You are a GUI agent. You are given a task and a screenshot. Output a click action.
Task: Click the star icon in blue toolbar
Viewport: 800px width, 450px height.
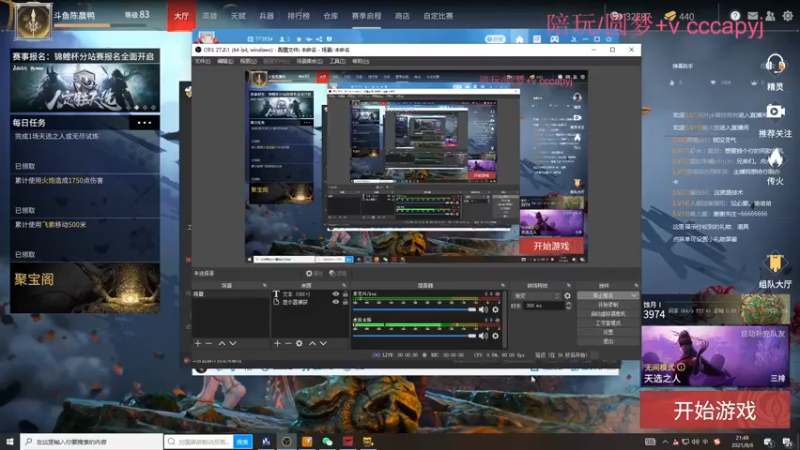click(299, 39)
